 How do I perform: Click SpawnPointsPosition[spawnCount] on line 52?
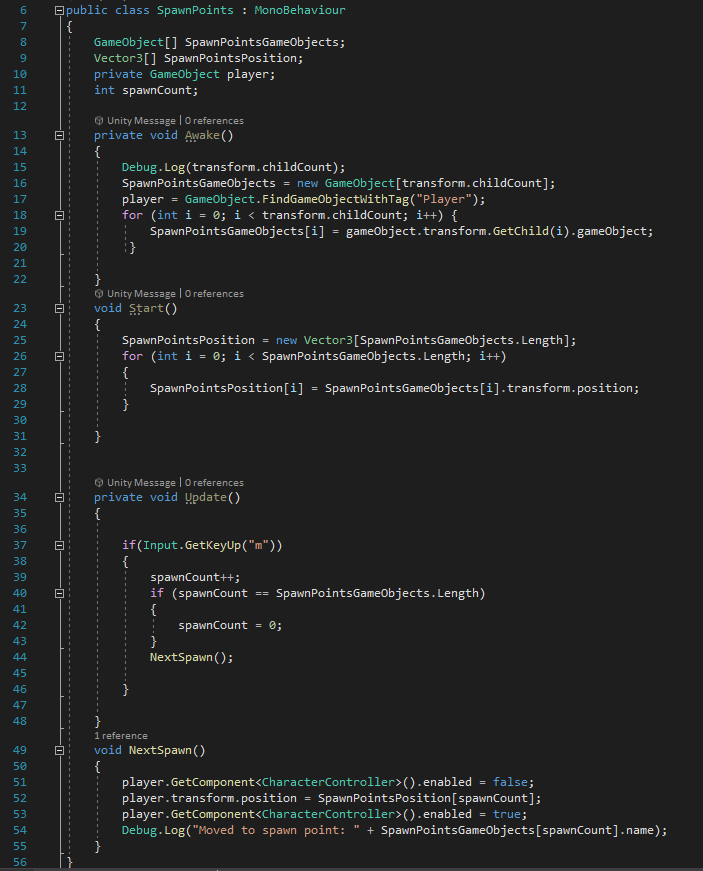(x=426, y=798)
